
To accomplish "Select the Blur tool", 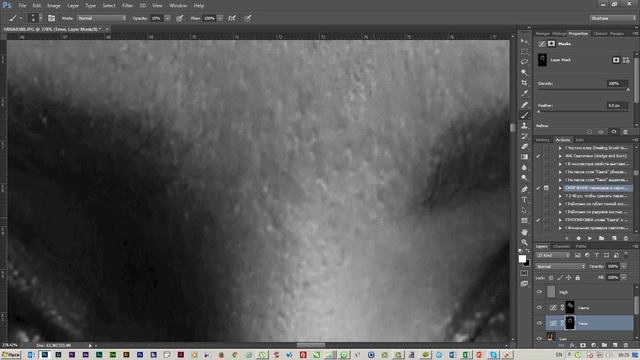I will click(x=524, y=168).
